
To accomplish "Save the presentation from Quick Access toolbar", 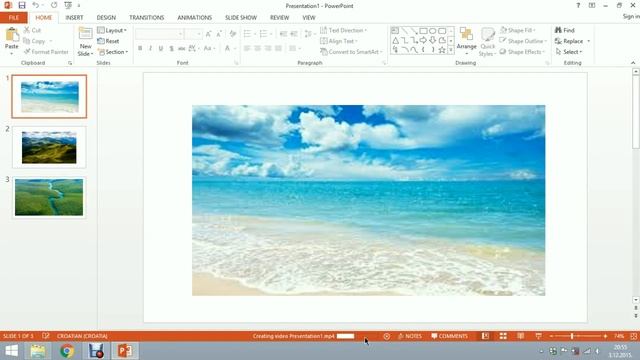I will 22,5.
